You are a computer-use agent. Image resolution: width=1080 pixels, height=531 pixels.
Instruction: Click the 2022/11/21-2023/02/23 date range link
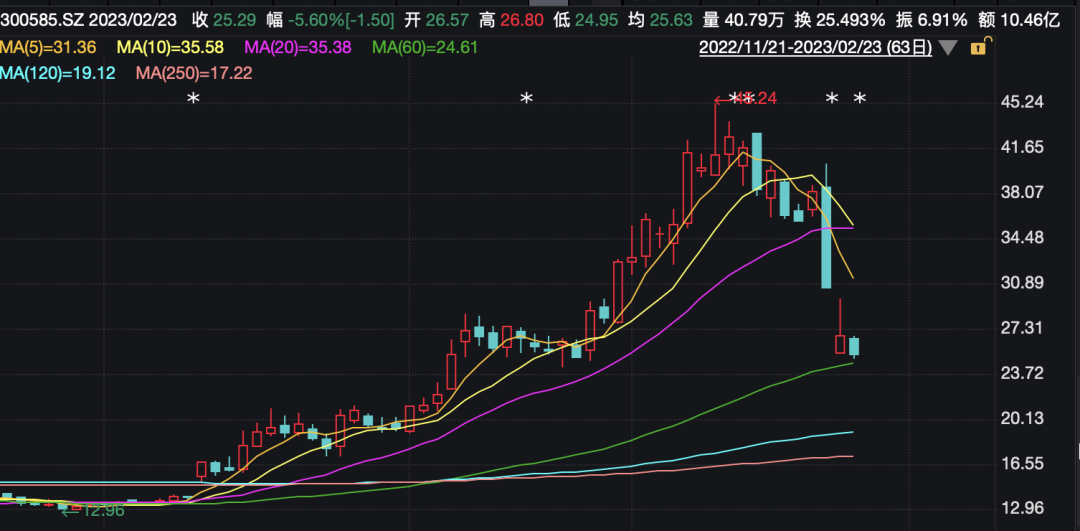[x=814, y=47]
